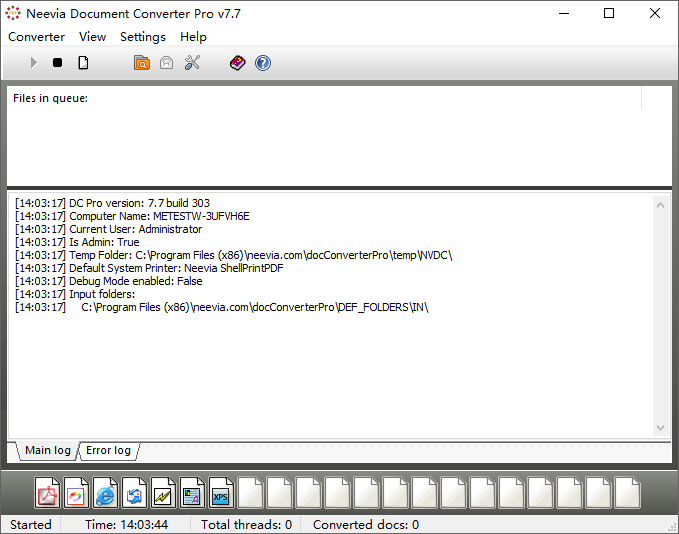This screenshot has height=534, width=679.
Task: Open the View menu
Action: tap(92, 37)
